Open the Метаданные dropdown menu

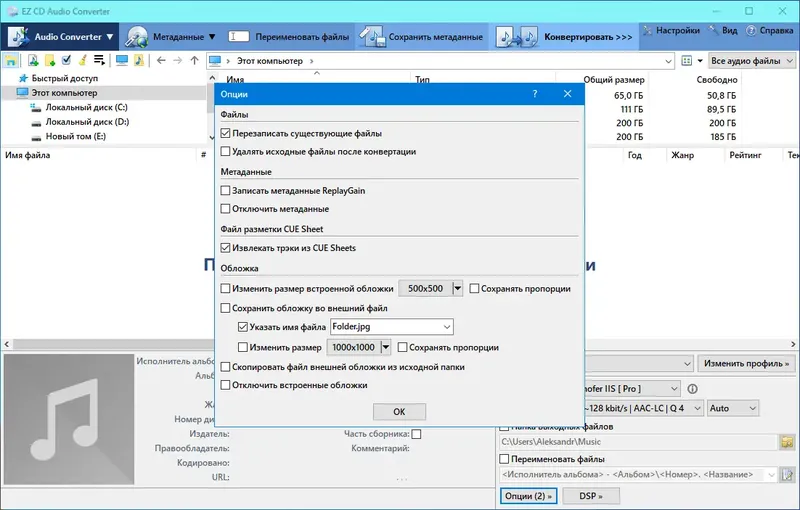[171, 37]
